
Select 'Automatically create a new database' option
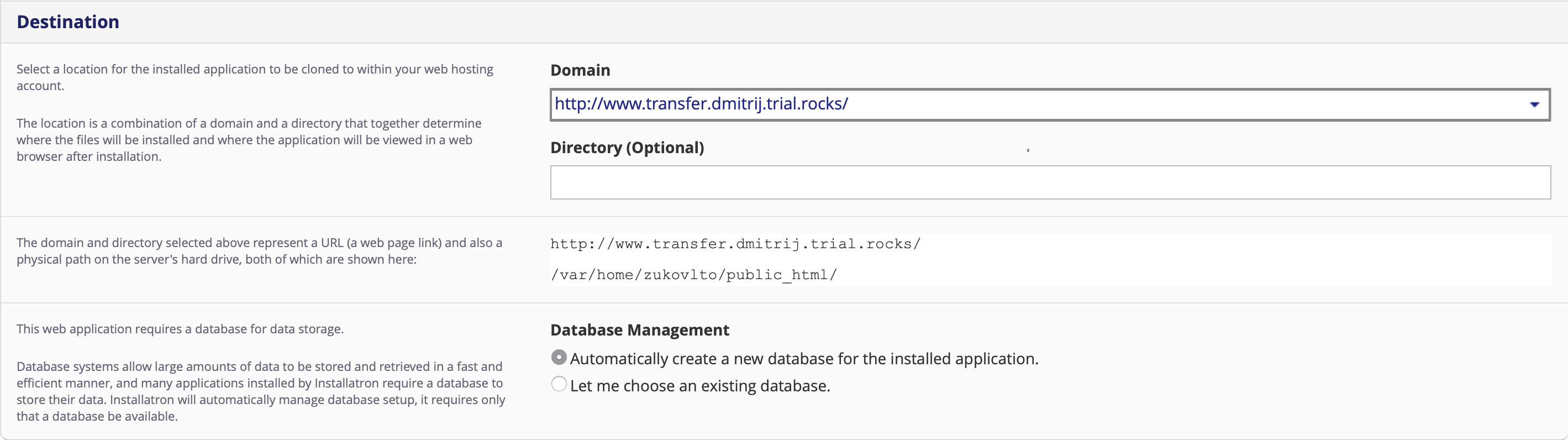pyautogui.click(x=559, y=358)
